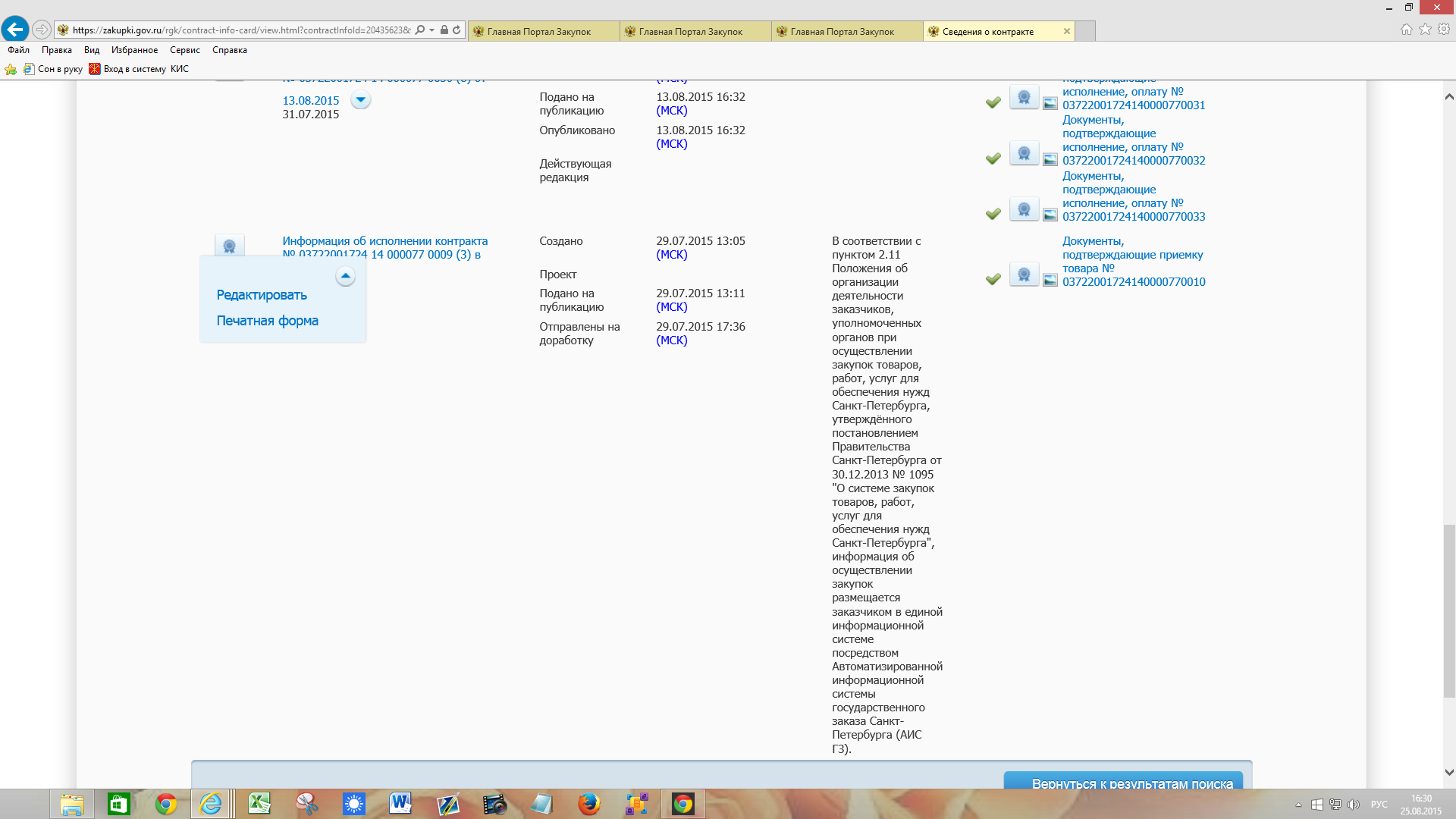The image size is (1456, 819).
Task: Click green checkmark beside document 0372200172414000770032
Action: click(x=993, y=158)
